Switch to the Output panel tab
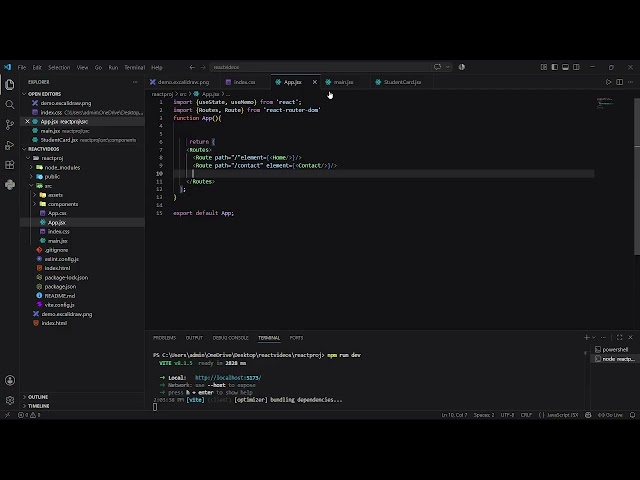The height and width of the screenshot is (480, 640). click(194, 338)
